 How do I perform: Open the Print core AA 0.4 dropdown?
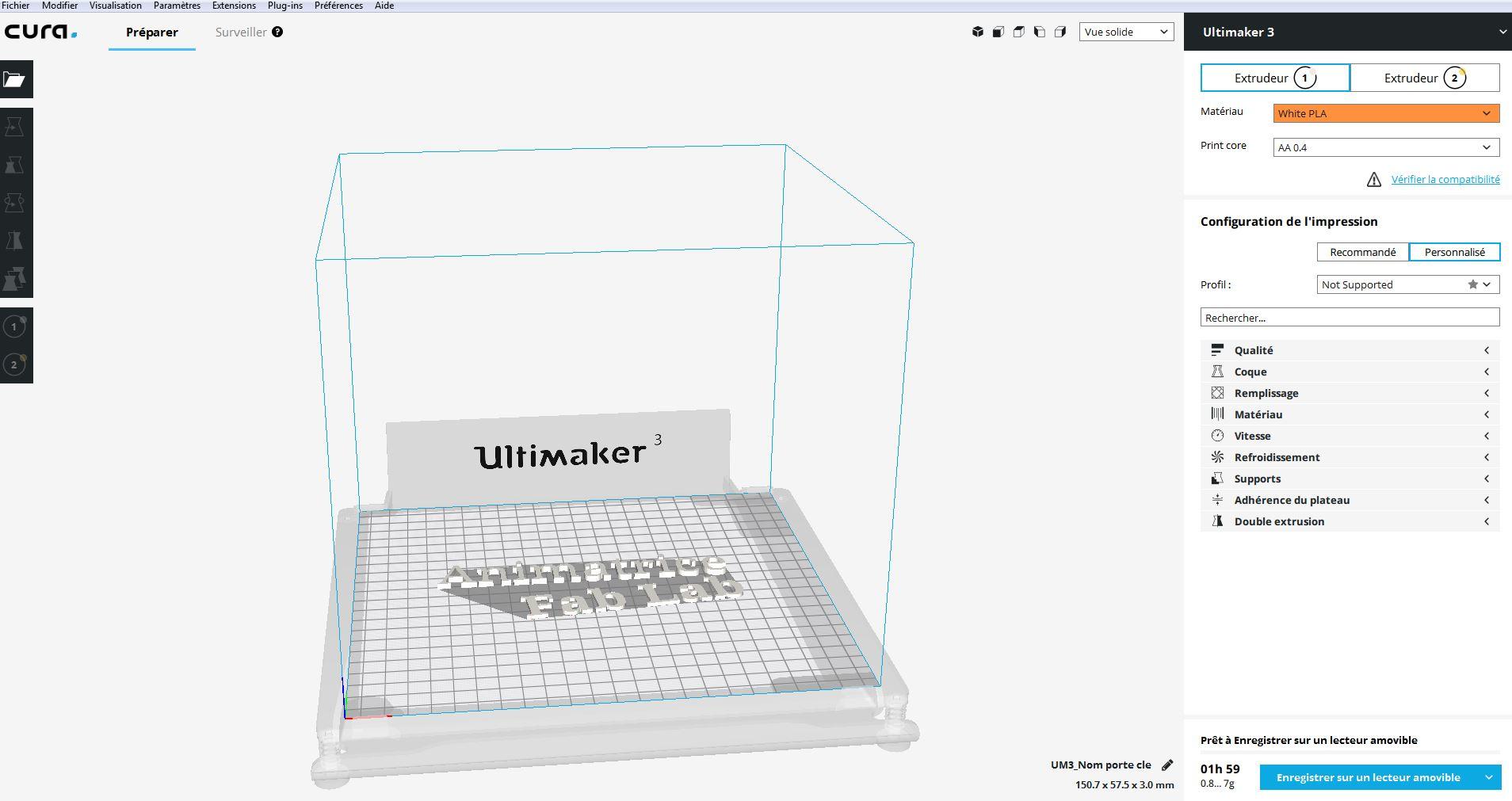tap(1386, 147)
